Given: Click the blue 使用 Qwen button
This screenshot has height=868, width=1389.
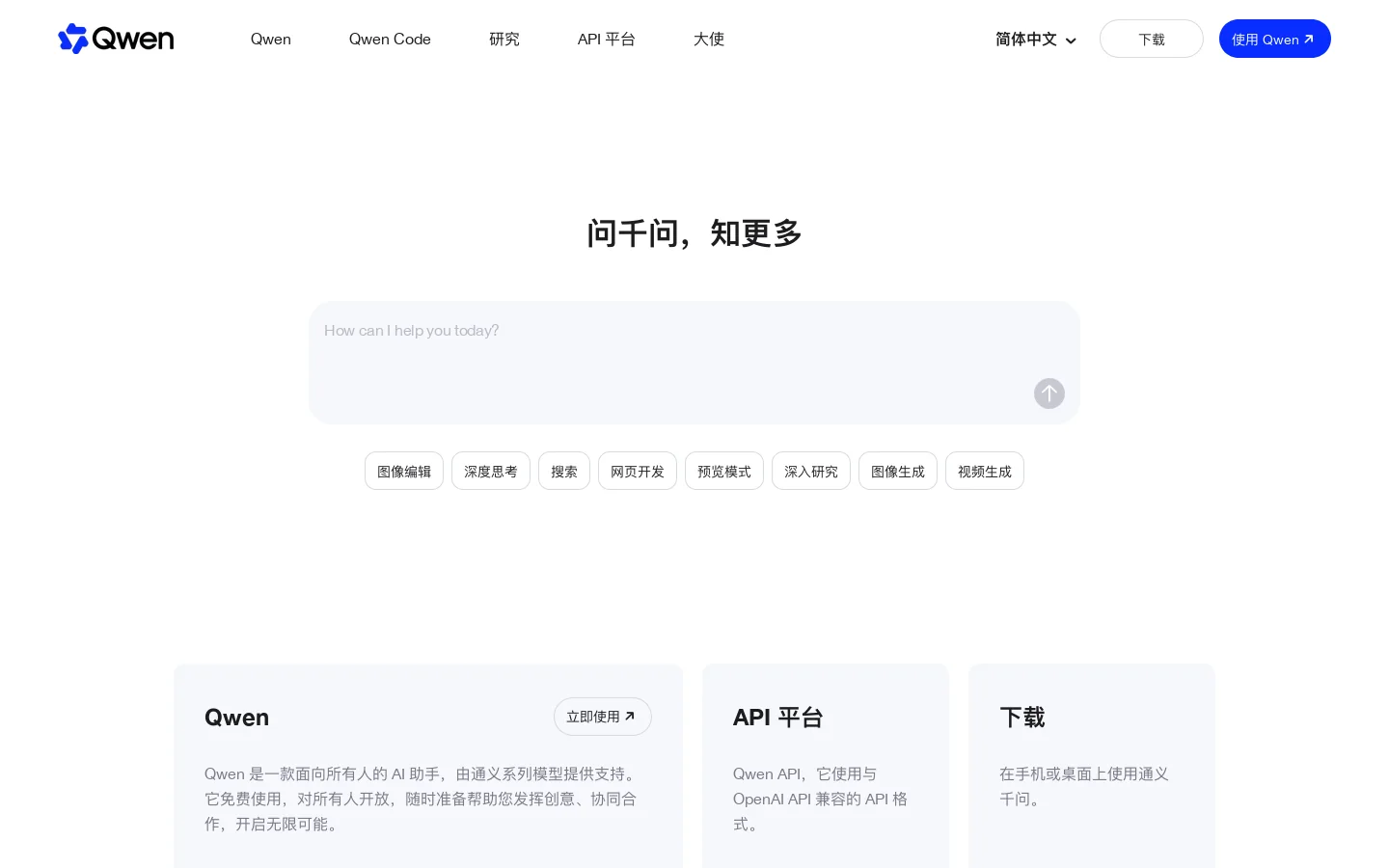Looking at the screenshot, I should pos(1275,39).
